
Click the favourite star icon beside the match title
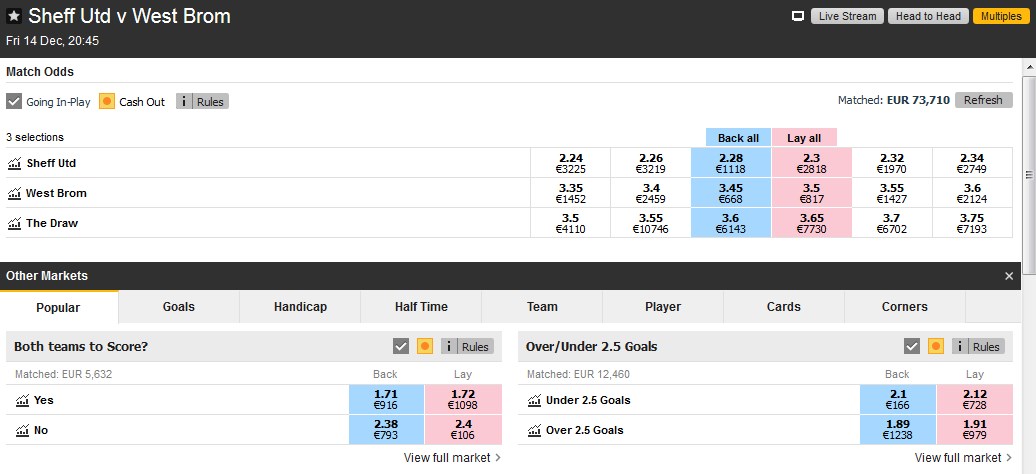[x=14, y=17]
